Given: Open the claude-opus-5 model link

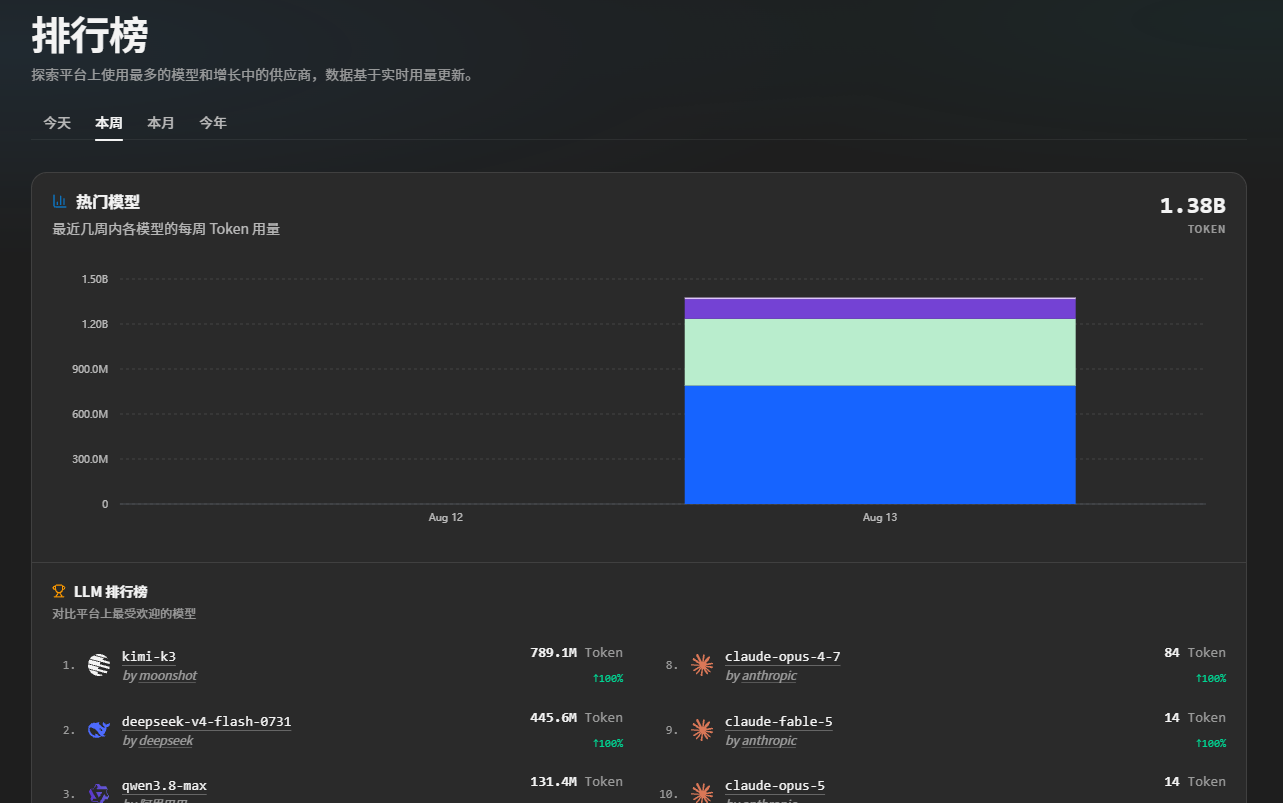Looking at the screenshot, I should point(775,786).
